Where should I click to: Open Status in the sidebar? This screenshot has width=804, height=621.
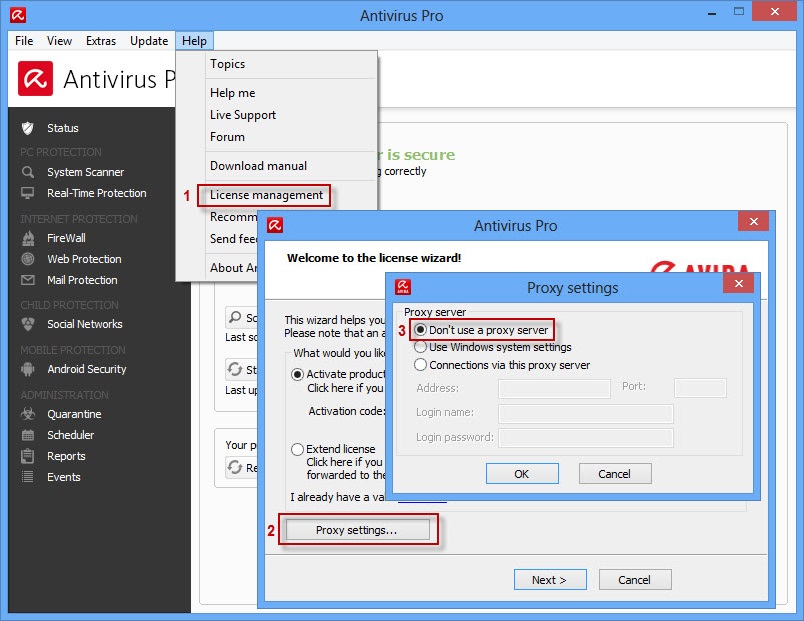[x=63, y=128]
